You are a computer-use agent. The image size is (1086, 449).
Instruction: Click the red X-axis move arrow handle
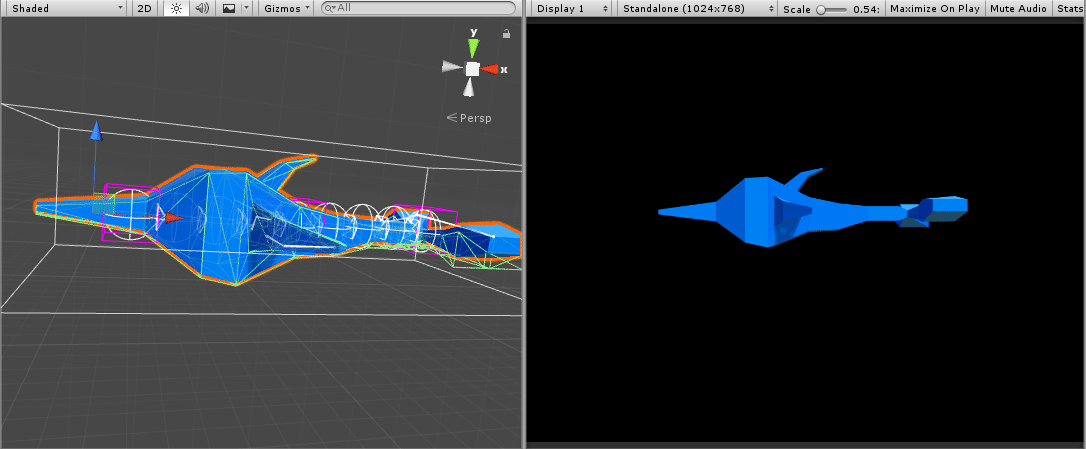(172, 218)
